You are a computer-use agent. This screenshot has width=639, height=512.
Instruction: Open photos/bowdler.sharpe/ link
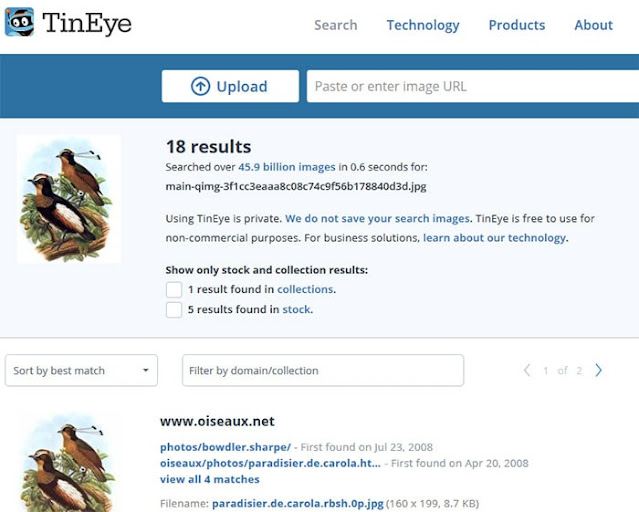(x=225, y=447)
